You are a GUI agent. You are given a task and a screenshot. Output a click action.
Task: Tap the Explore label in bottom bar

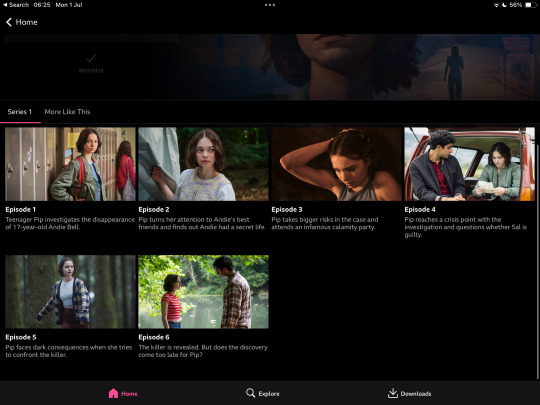(x=269, y=394)
